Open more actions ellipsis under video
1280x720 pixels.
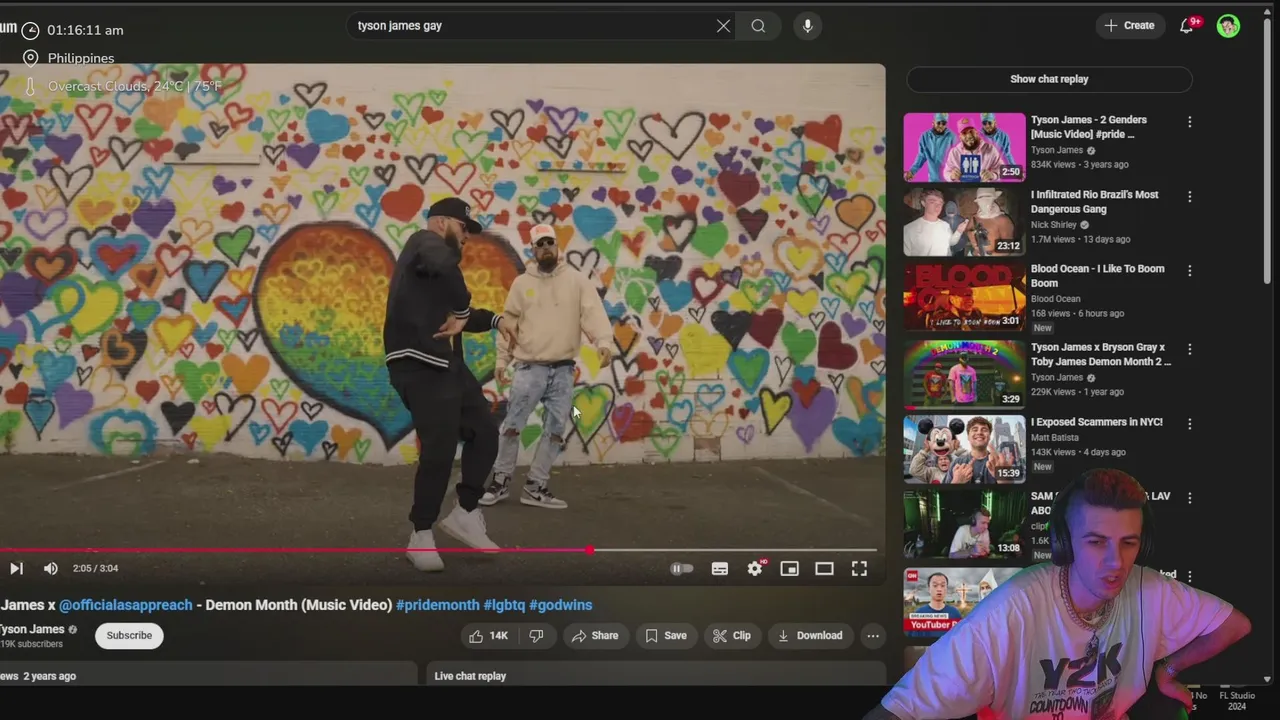tap(873, 636)
